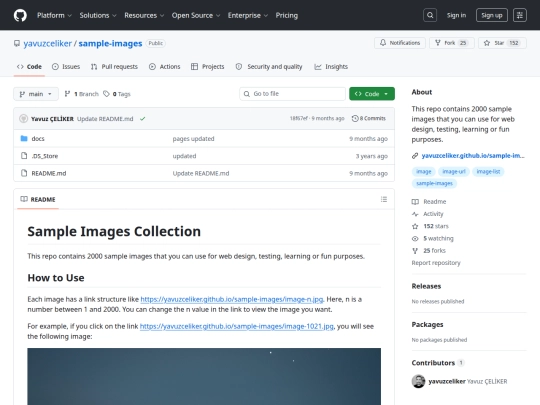Select the Insights tab
This screenshot has height=405, width=540.
(x=331, y=67)
